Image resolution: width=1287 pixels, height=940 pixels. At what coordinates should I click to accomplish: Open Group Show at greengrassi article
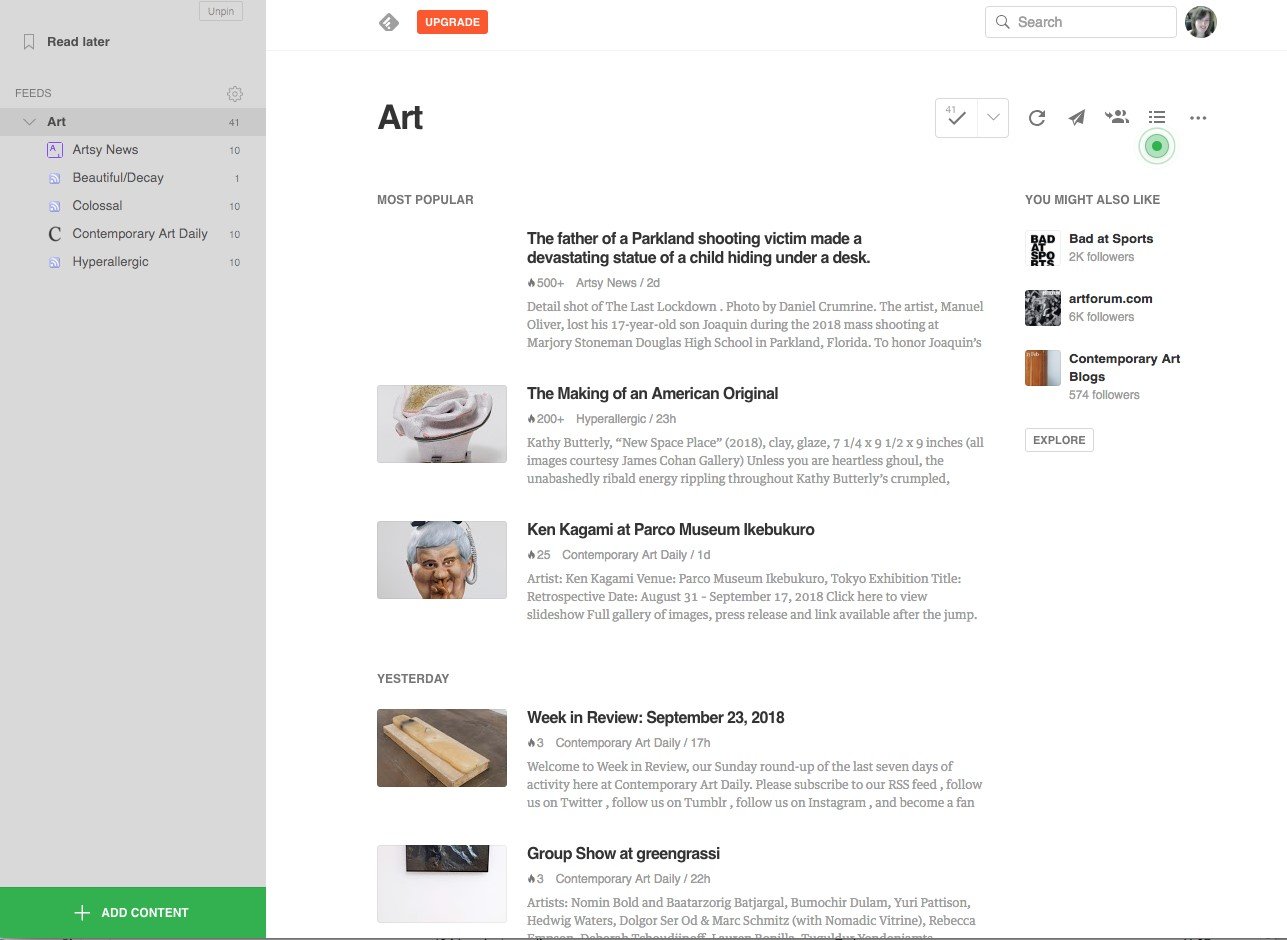pyautogui.click(x=623, y=854)
